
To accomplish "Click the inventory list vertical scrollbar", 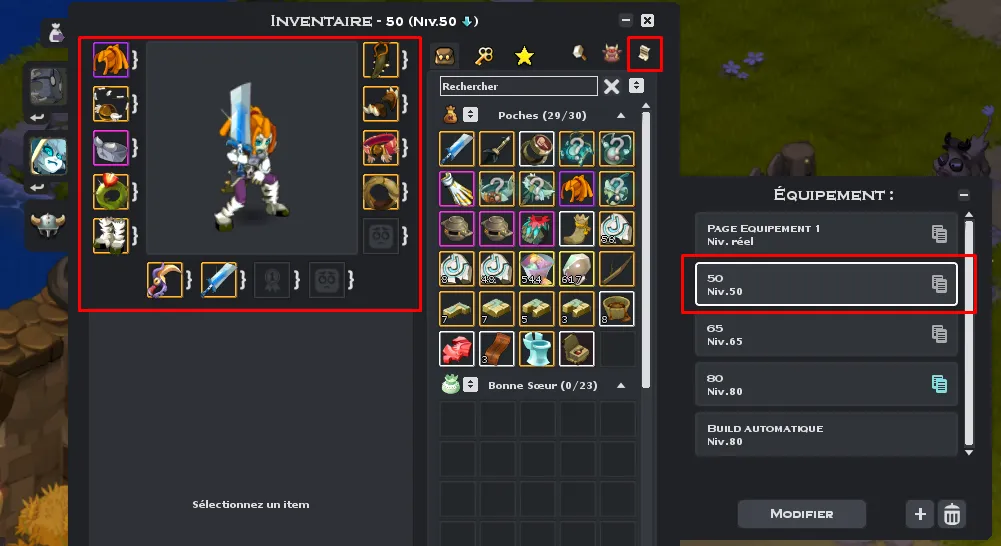I will [646, 249].
